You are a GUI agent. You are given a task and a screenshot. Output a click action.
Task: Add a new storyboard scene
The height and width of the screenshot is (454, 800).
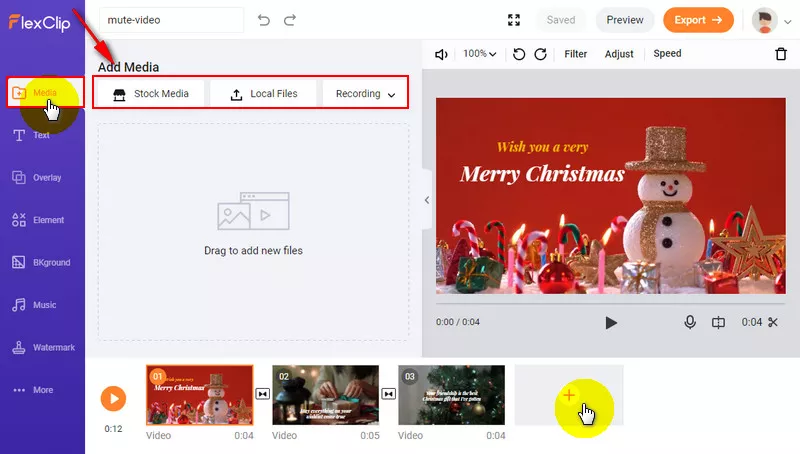click(x=569, y=395)
